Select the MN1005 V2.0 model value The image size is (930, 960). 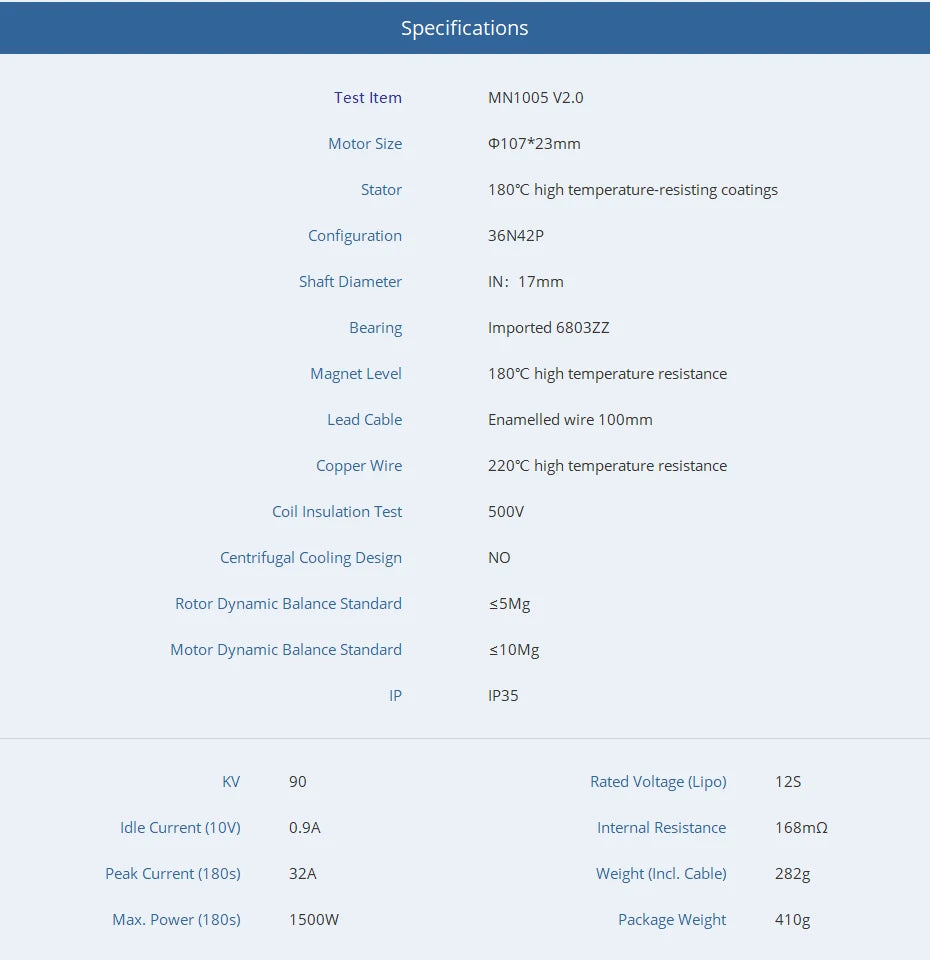(535, 98)
